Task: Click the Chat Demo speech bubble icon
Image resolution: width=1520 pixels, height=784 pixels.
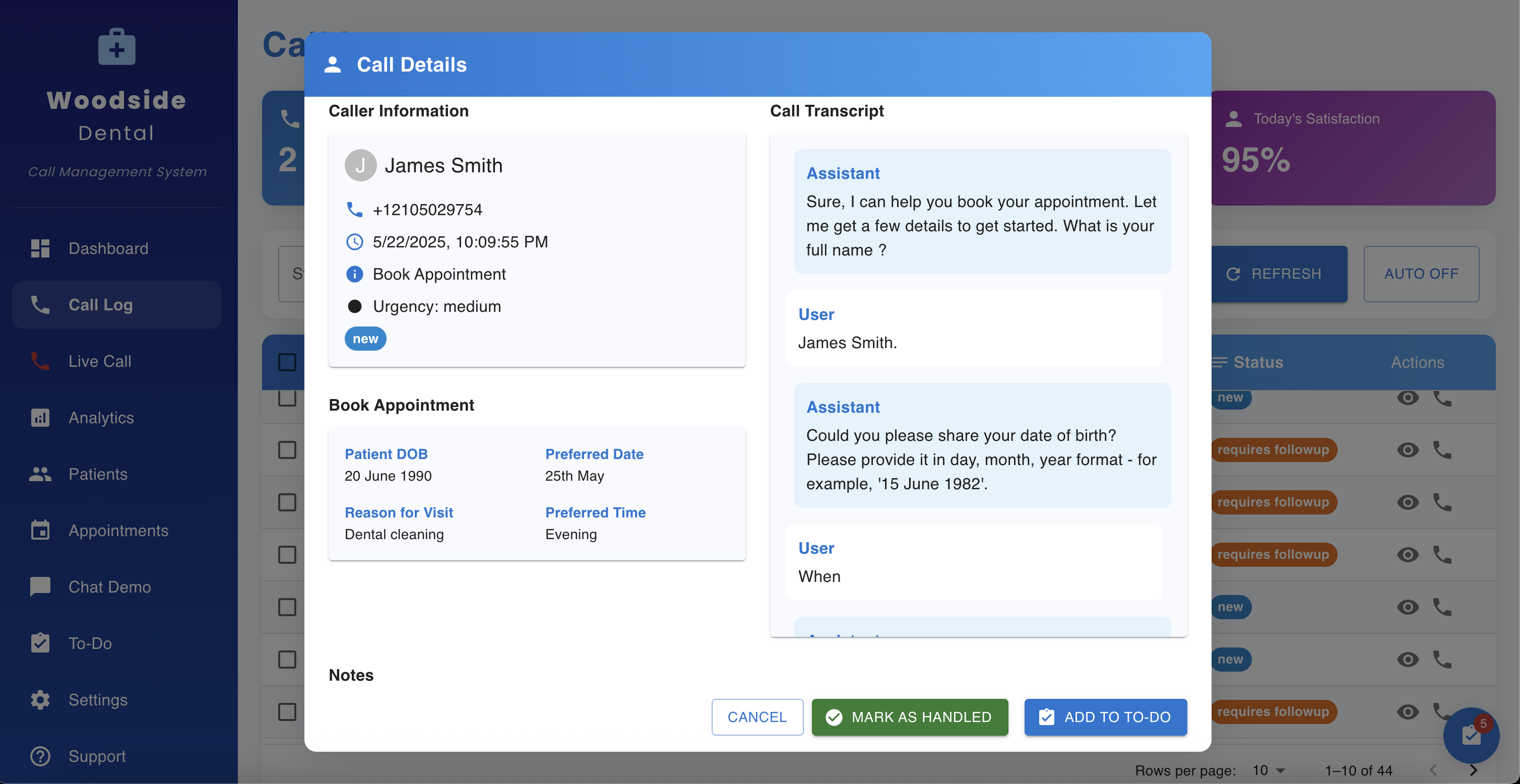Action: click(x=40, y=587)
